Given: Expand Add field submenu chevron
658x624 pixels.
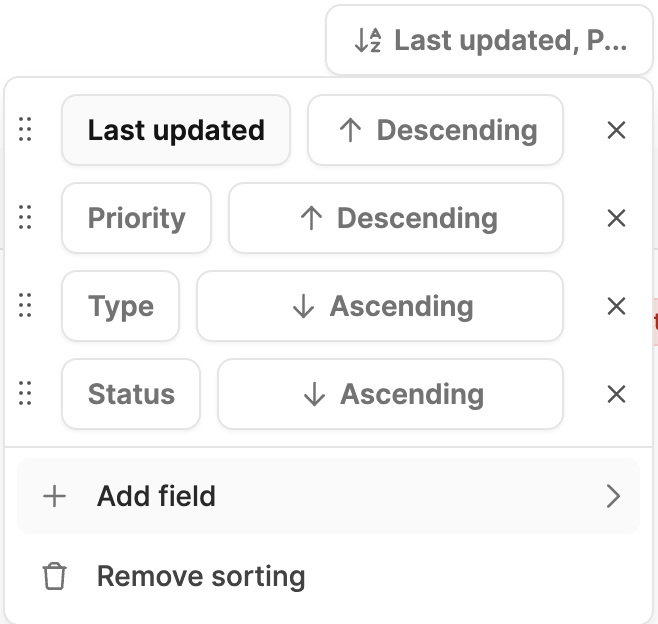Looking at the screenshot, I should 613,496.
